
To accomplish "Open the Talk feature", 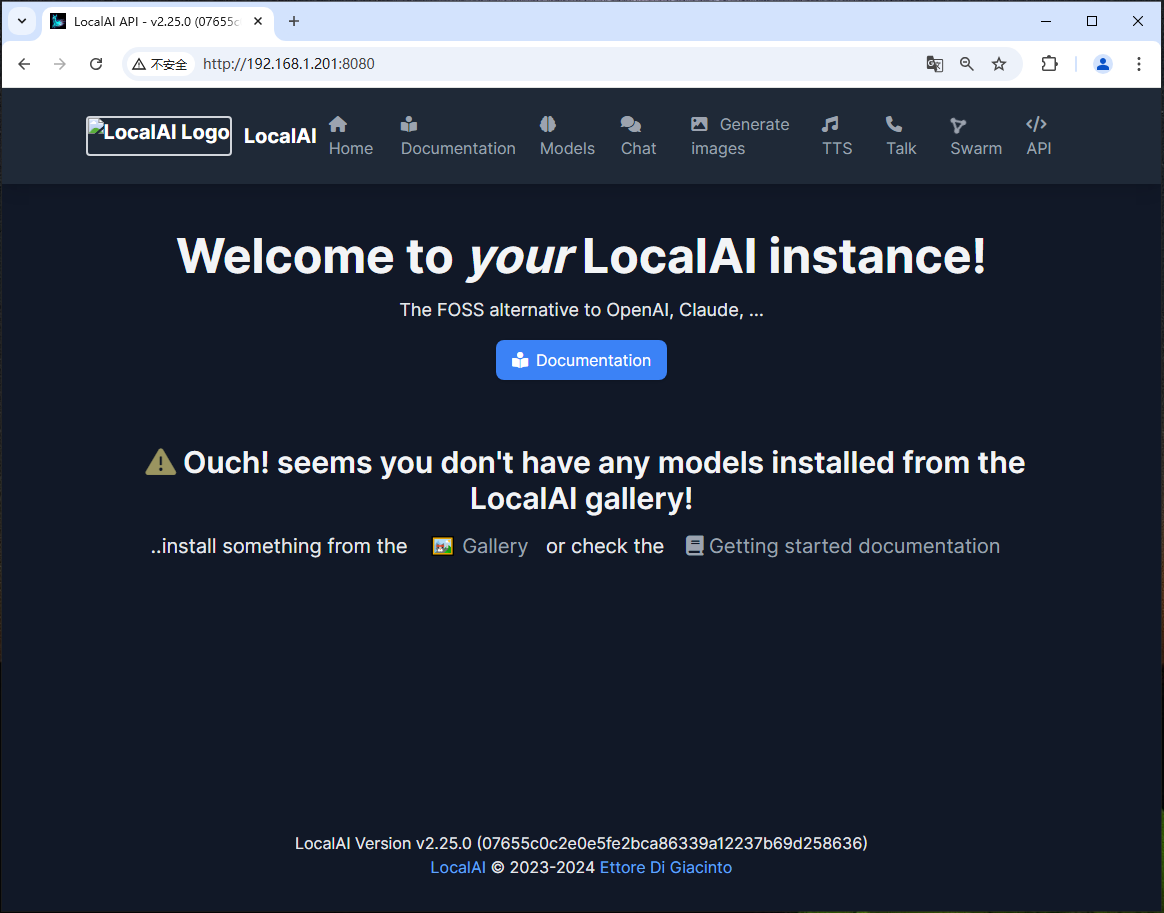I will pos(900,136).
